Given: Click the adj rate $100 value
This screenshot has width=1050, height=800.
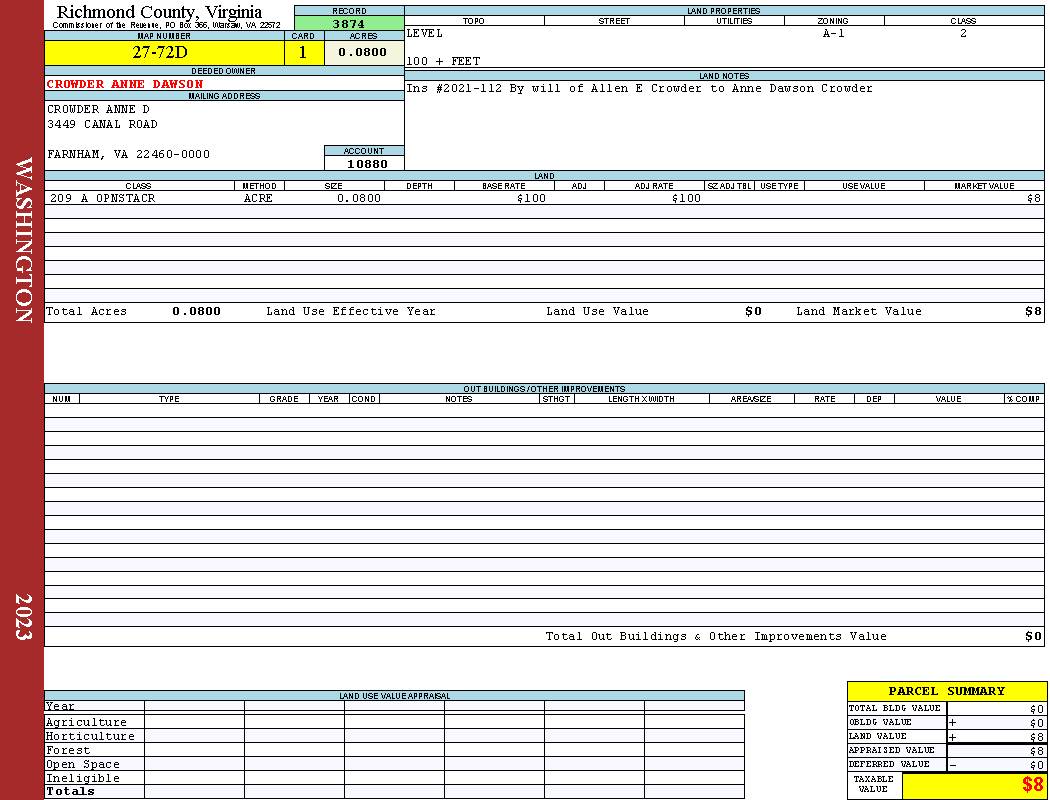Looking at the screenshot, I should tap(686, 198).
